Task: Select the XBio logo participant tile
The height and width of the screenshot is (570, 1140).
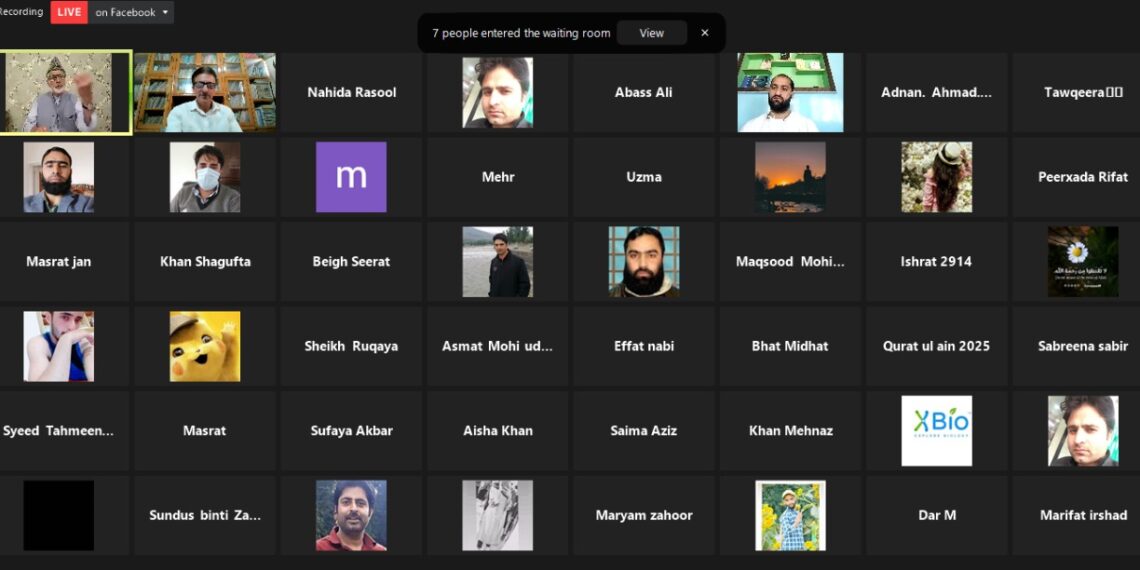Action: pyautogui.click(x=936, y=430)
